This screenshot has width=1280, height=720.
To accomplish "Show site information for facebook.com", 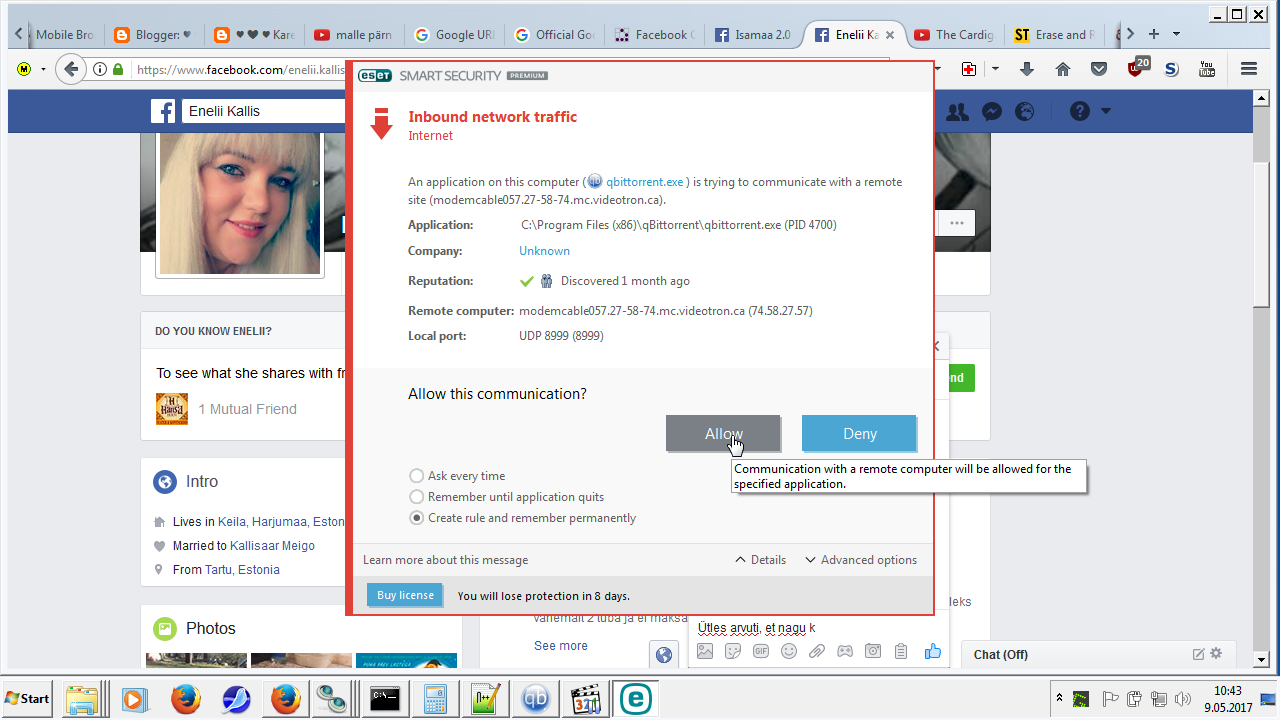I will click(x=100, y=70).
